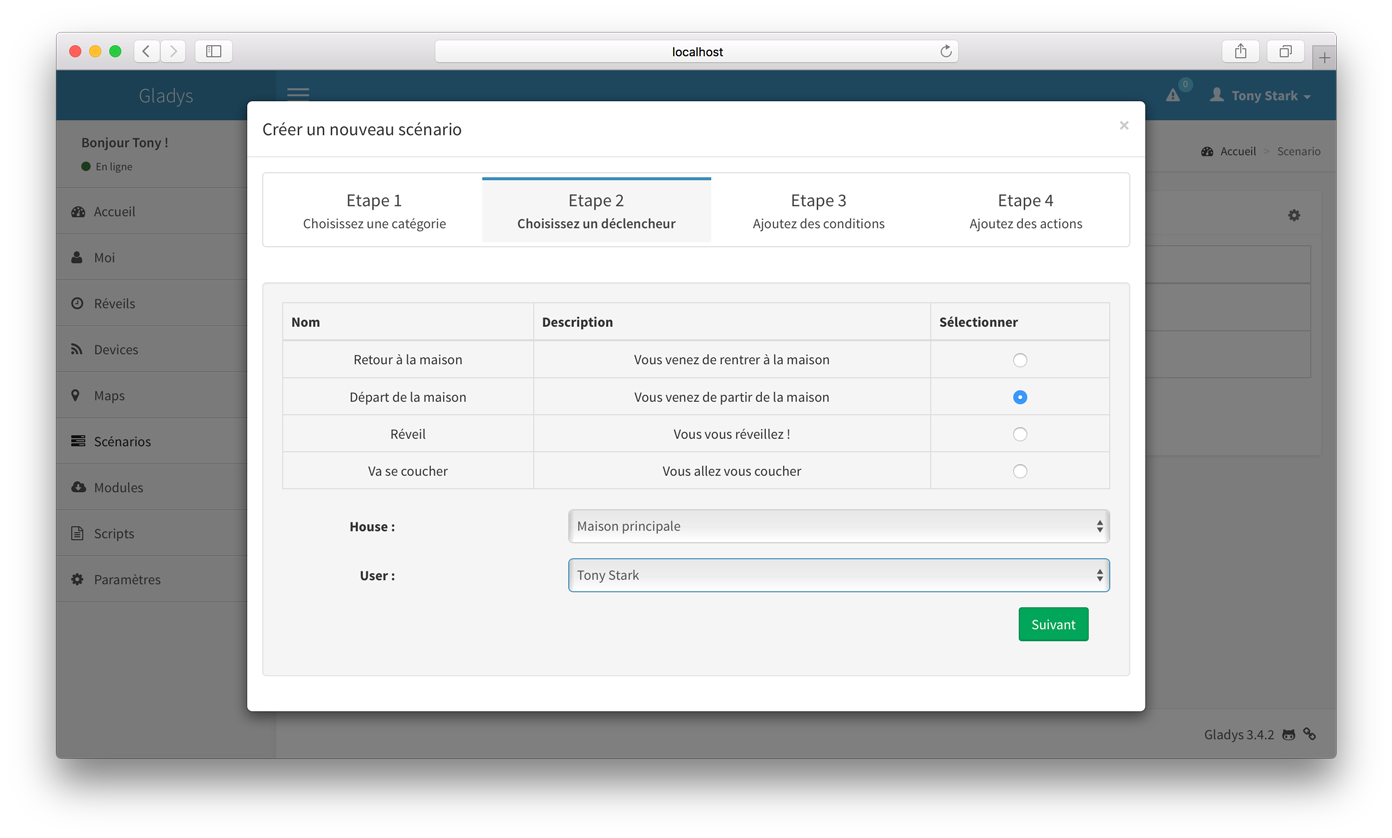1392x838 pixels.
Task: Click the 'Gladys 3.4.2' version text
Action: (1239, 735)
